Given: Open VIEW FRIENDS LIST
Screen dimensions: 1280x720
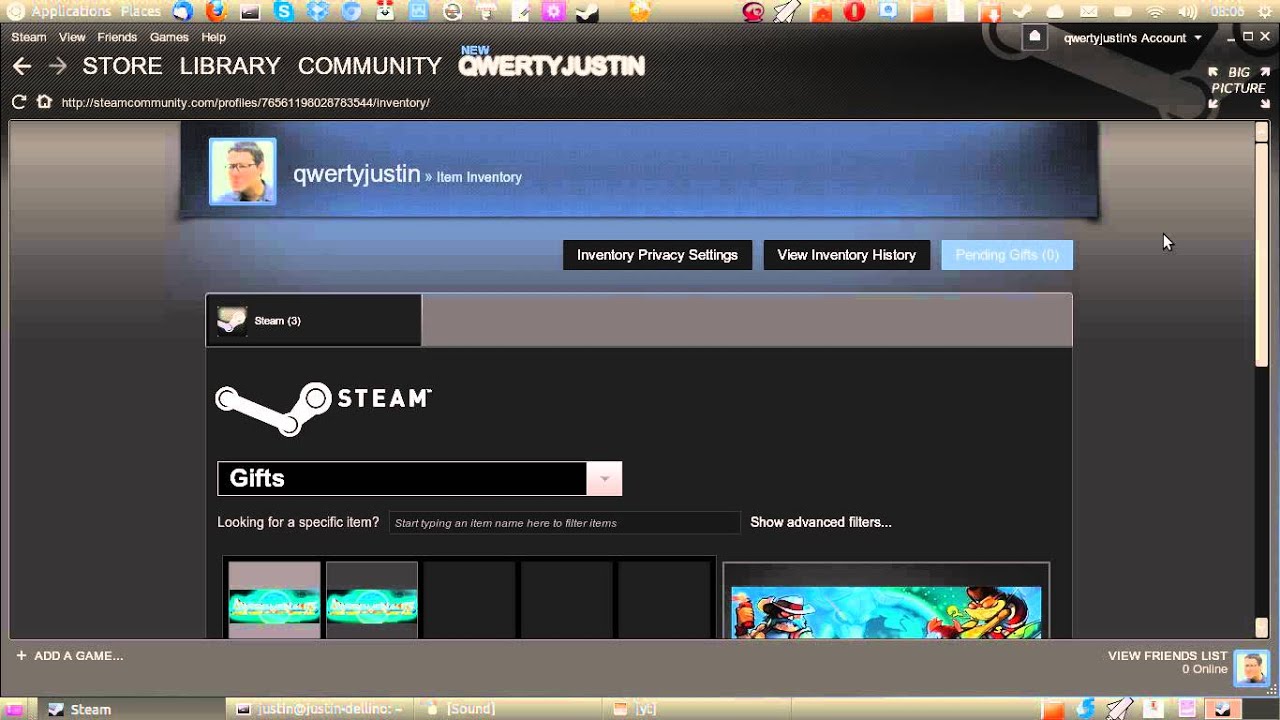Looking at the screenshot, I should (1167, 656).
